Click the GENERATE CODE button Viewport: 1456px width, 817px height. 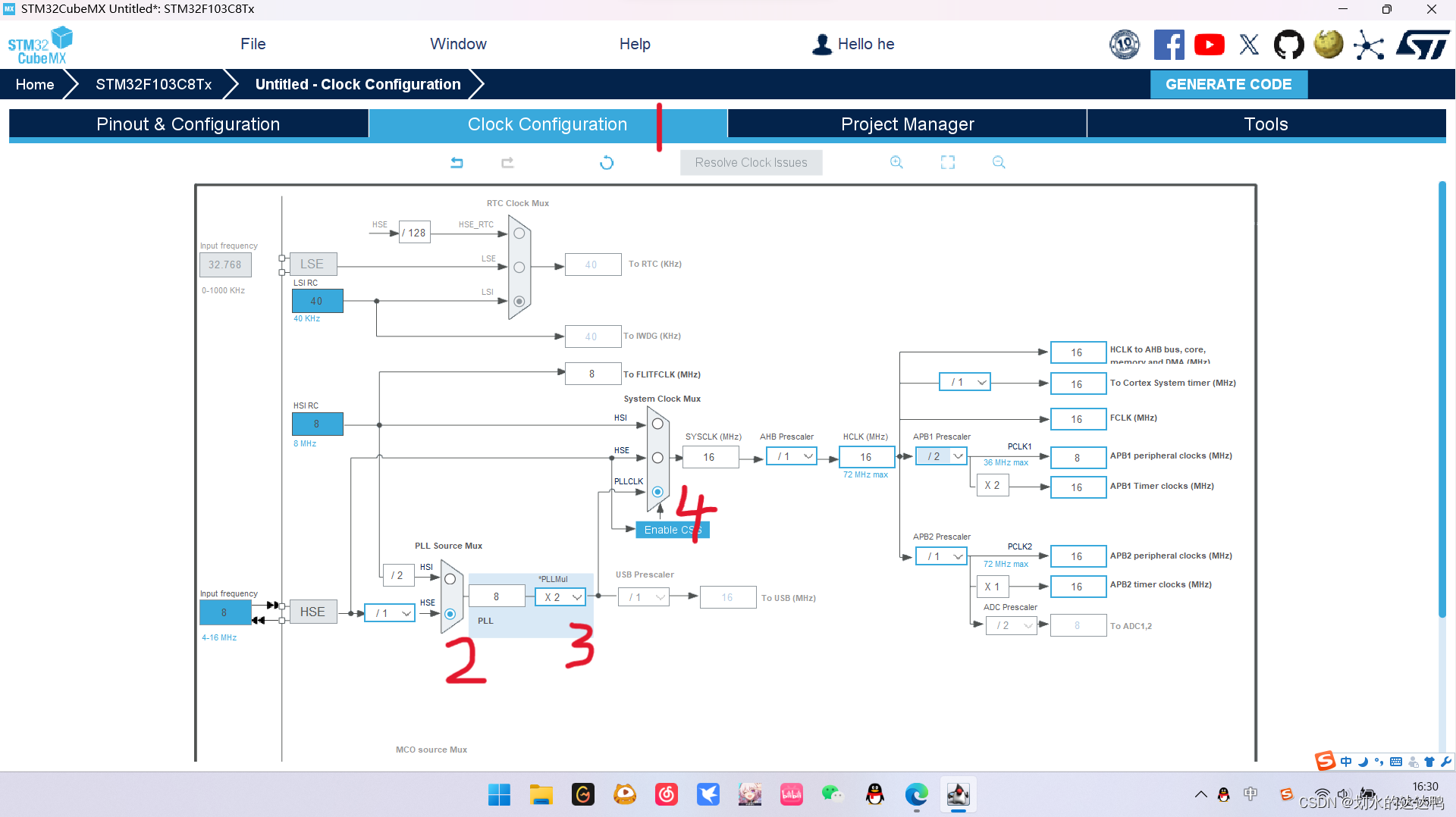[1228, 84]
